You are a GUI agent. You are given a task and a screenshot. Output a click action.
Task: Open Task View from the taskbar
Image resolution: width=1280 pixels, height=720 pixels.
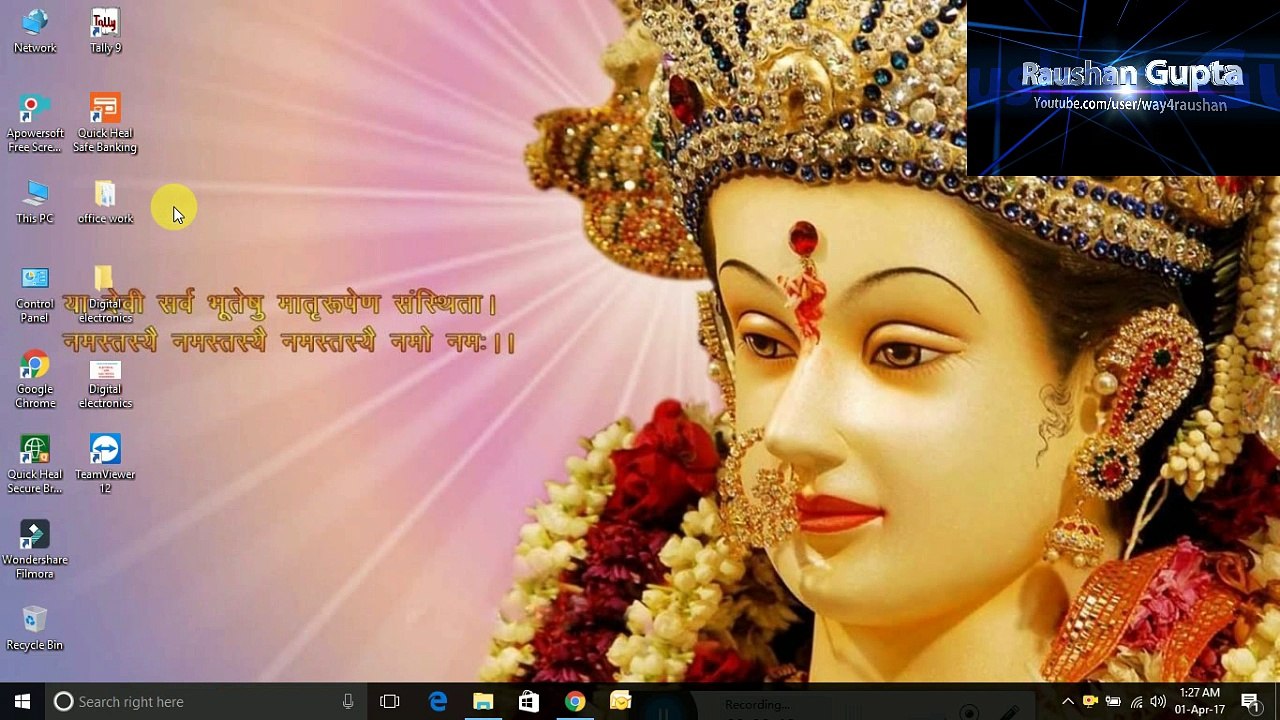click(390, 701)
